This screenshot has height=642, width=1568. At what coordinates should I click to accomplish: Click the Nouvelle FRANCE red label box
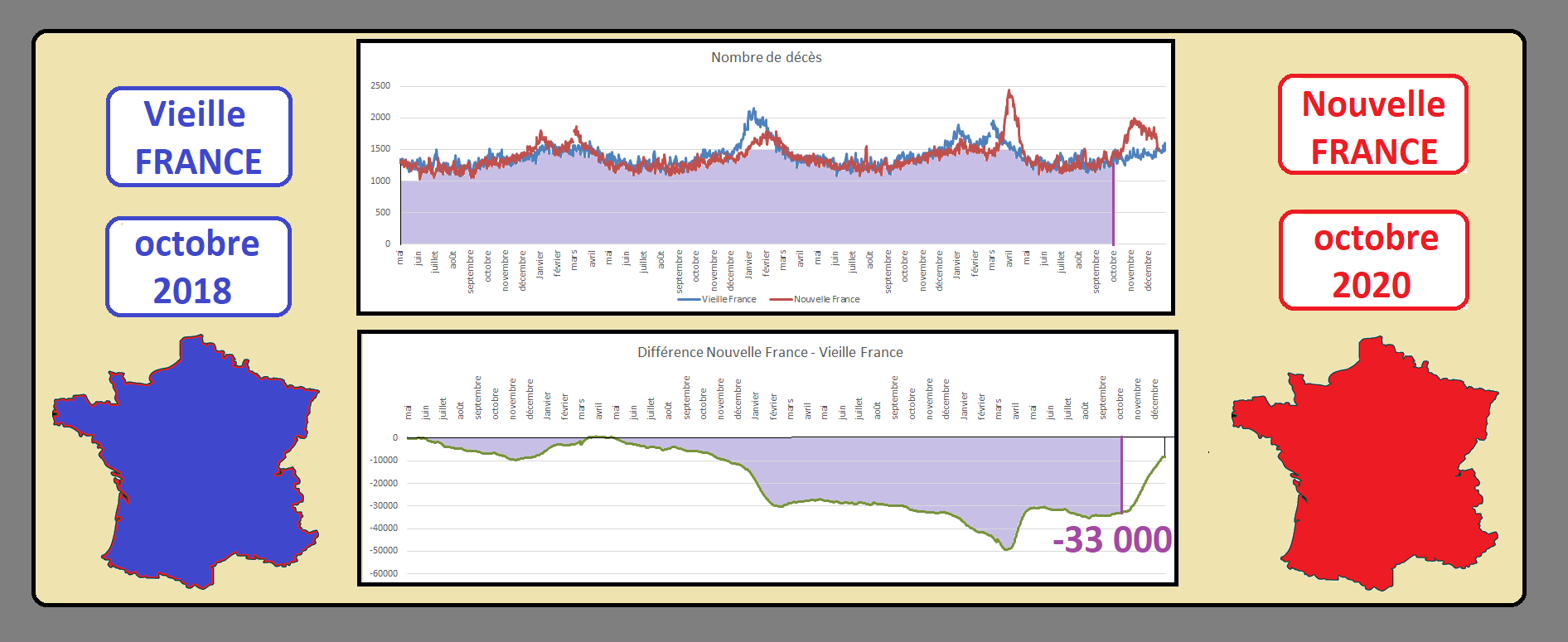coord(1373,126)
